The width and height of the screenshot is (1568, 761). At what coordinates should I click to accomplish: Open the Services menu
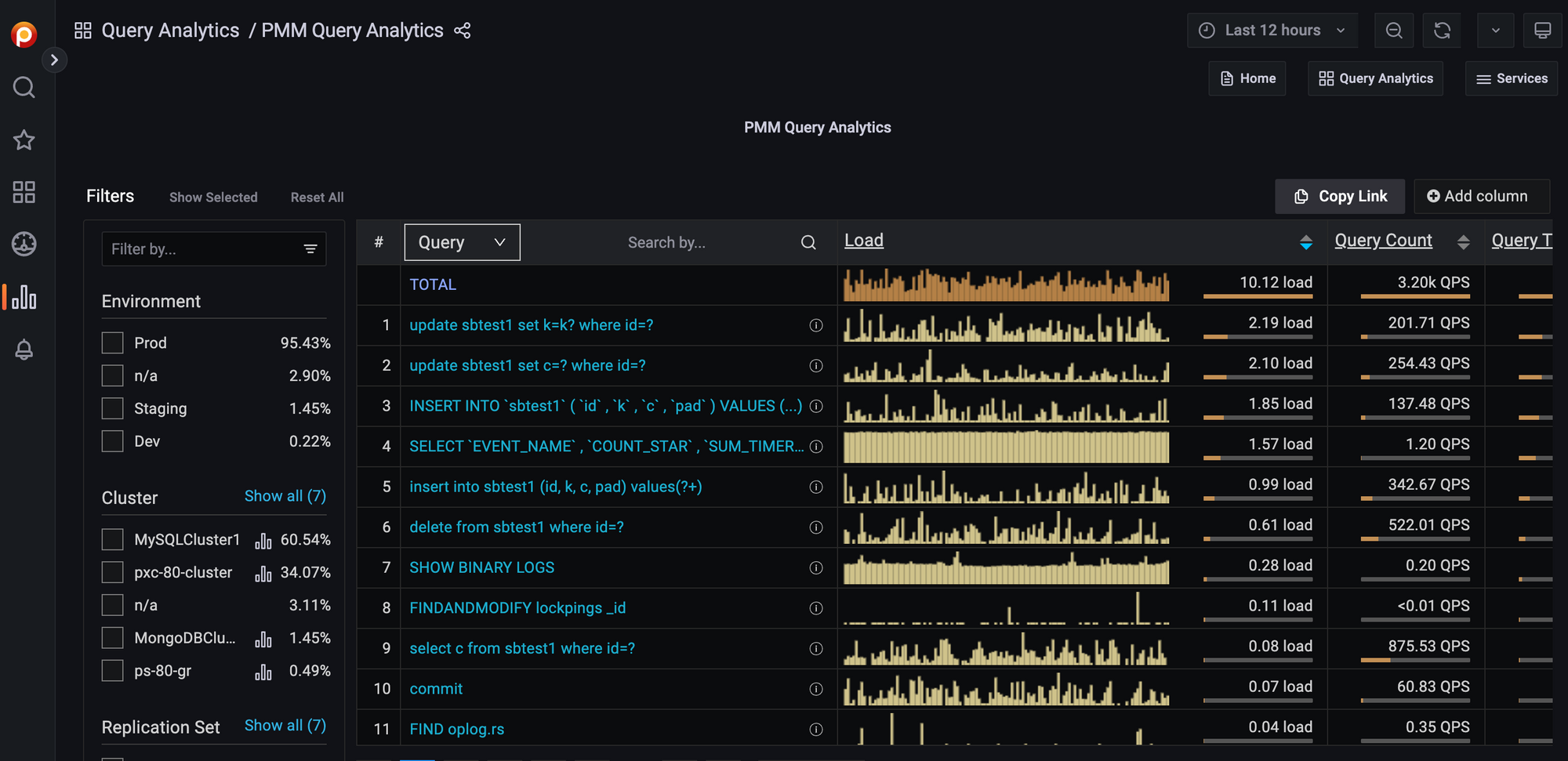[x=1512, y=78]
